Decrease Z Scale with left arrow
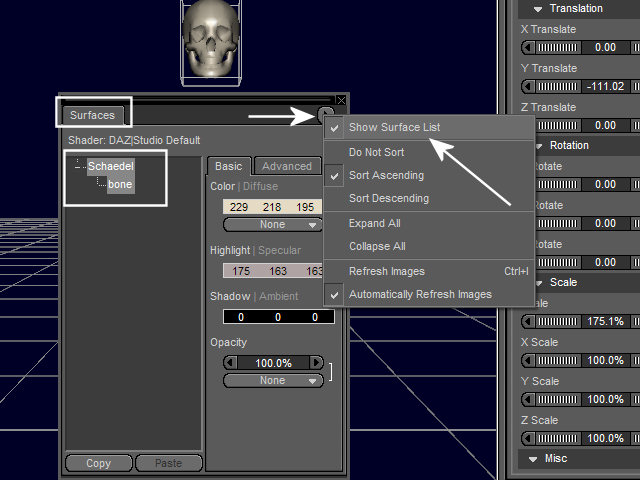 (529, 439)
